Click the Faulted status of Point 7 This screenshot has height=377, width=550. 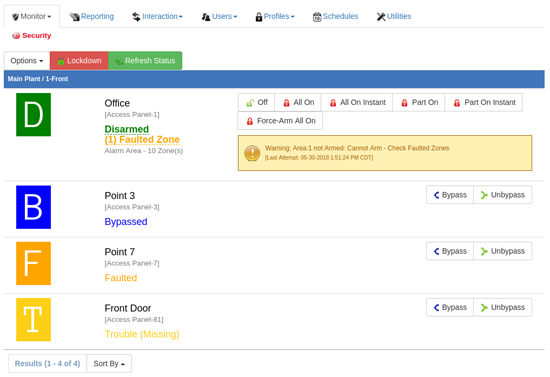point(121,278)
